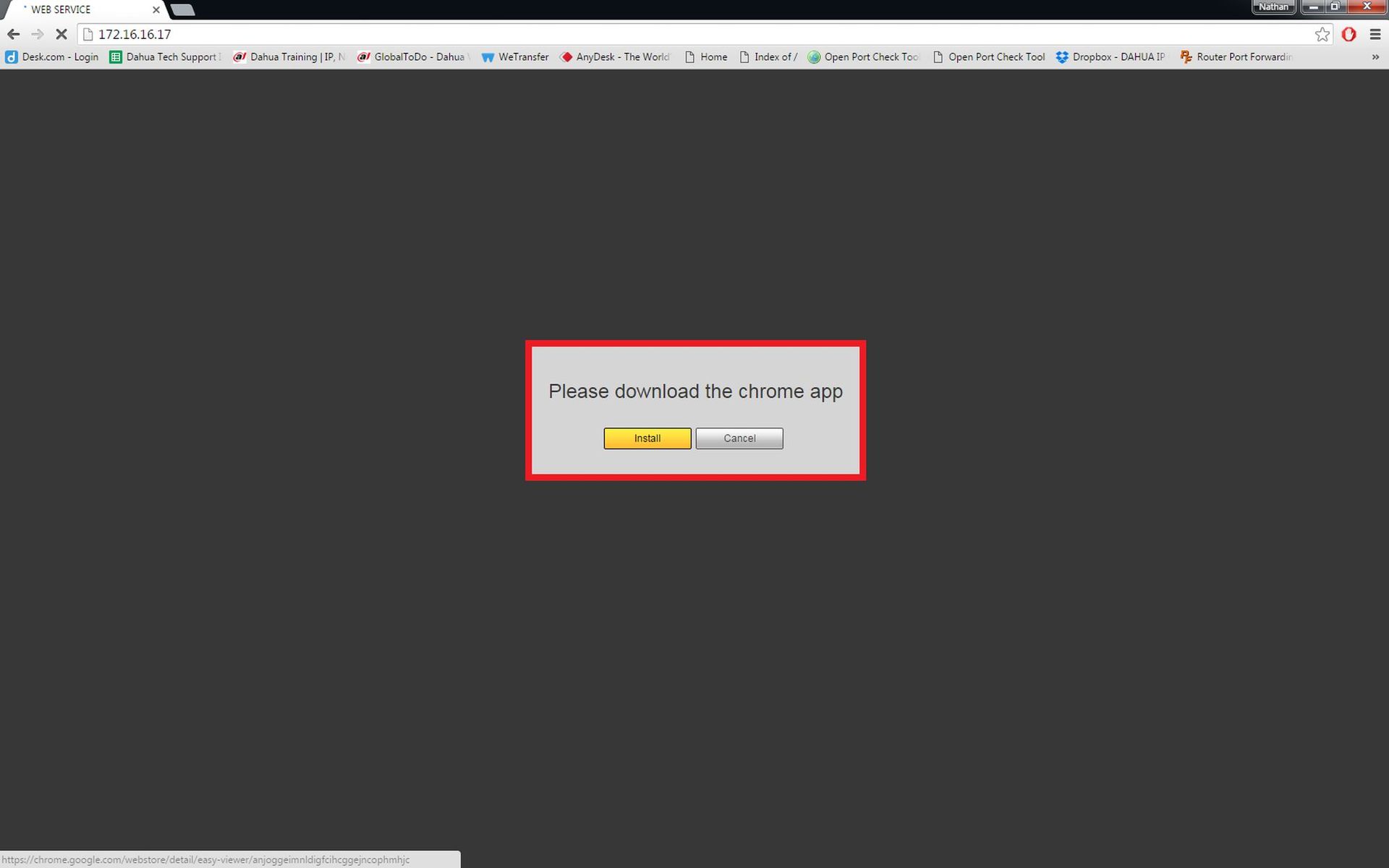Open Router Port Forwarding bookmark
Image resolution: width=1389 pixels, height=868 pixels.
1236,57
